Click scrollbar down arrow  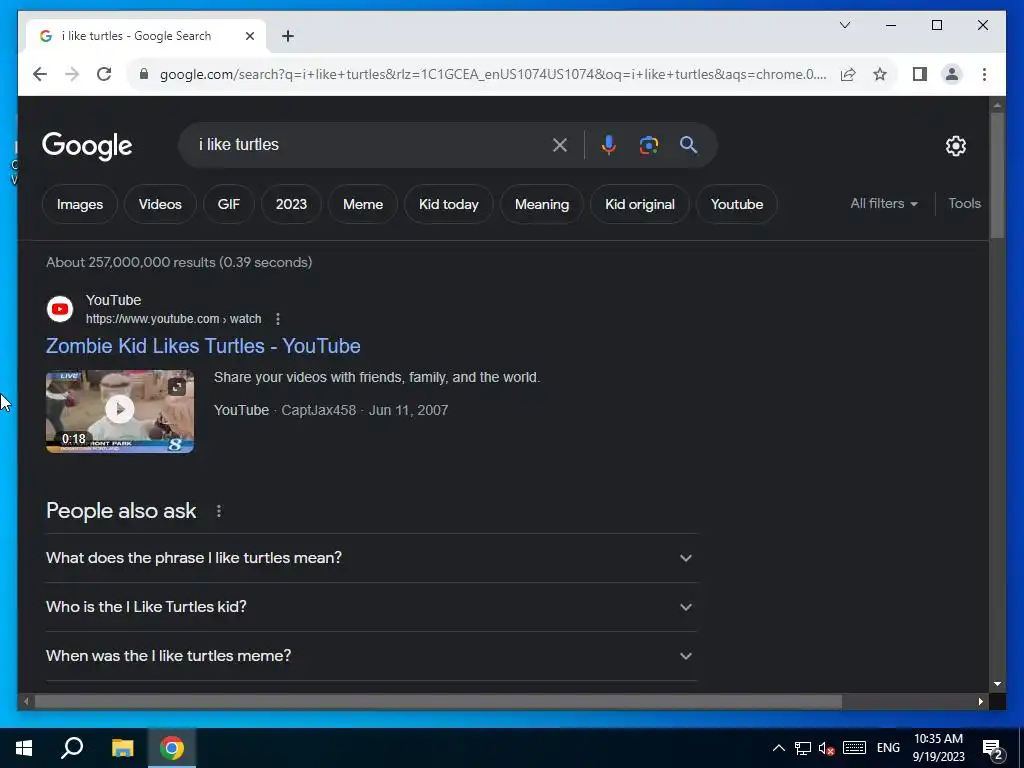pyautogui.click(x=997, y=684)
